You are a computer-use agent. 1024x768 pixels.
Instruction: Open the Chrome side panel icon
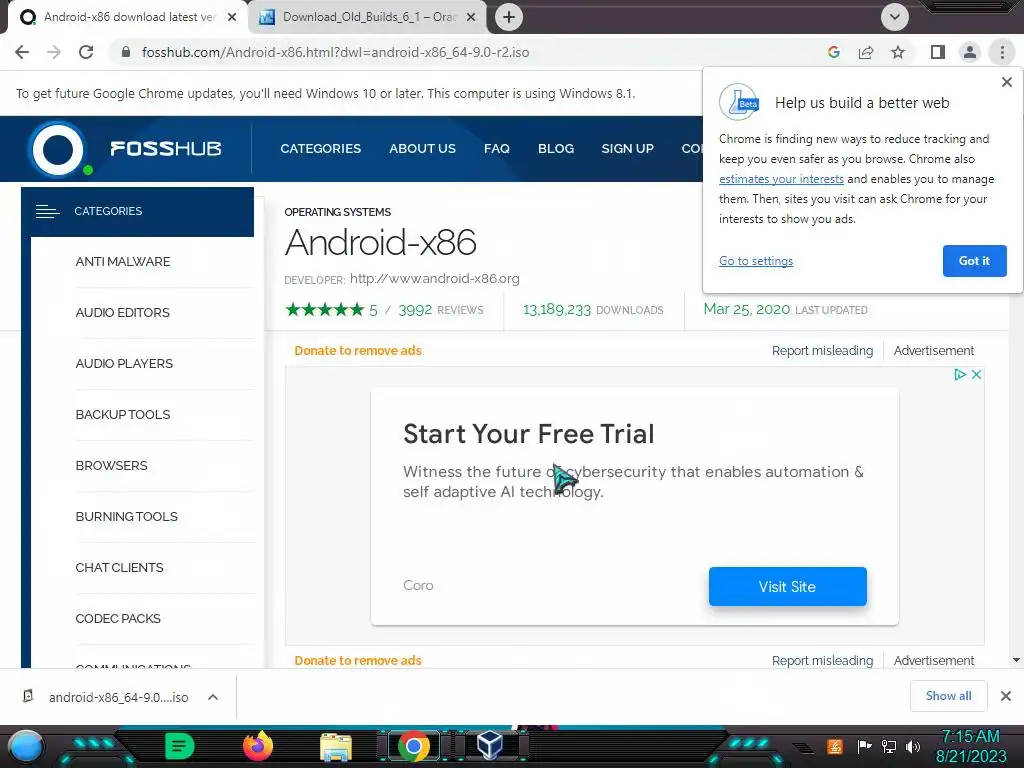pyautogui.click(x=938, y=52)
